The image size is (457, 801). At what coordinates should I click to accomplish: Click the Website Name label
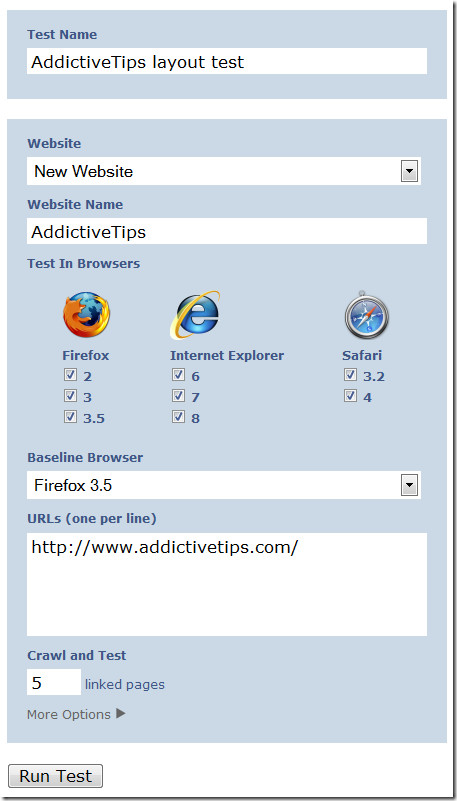point(75,204)
